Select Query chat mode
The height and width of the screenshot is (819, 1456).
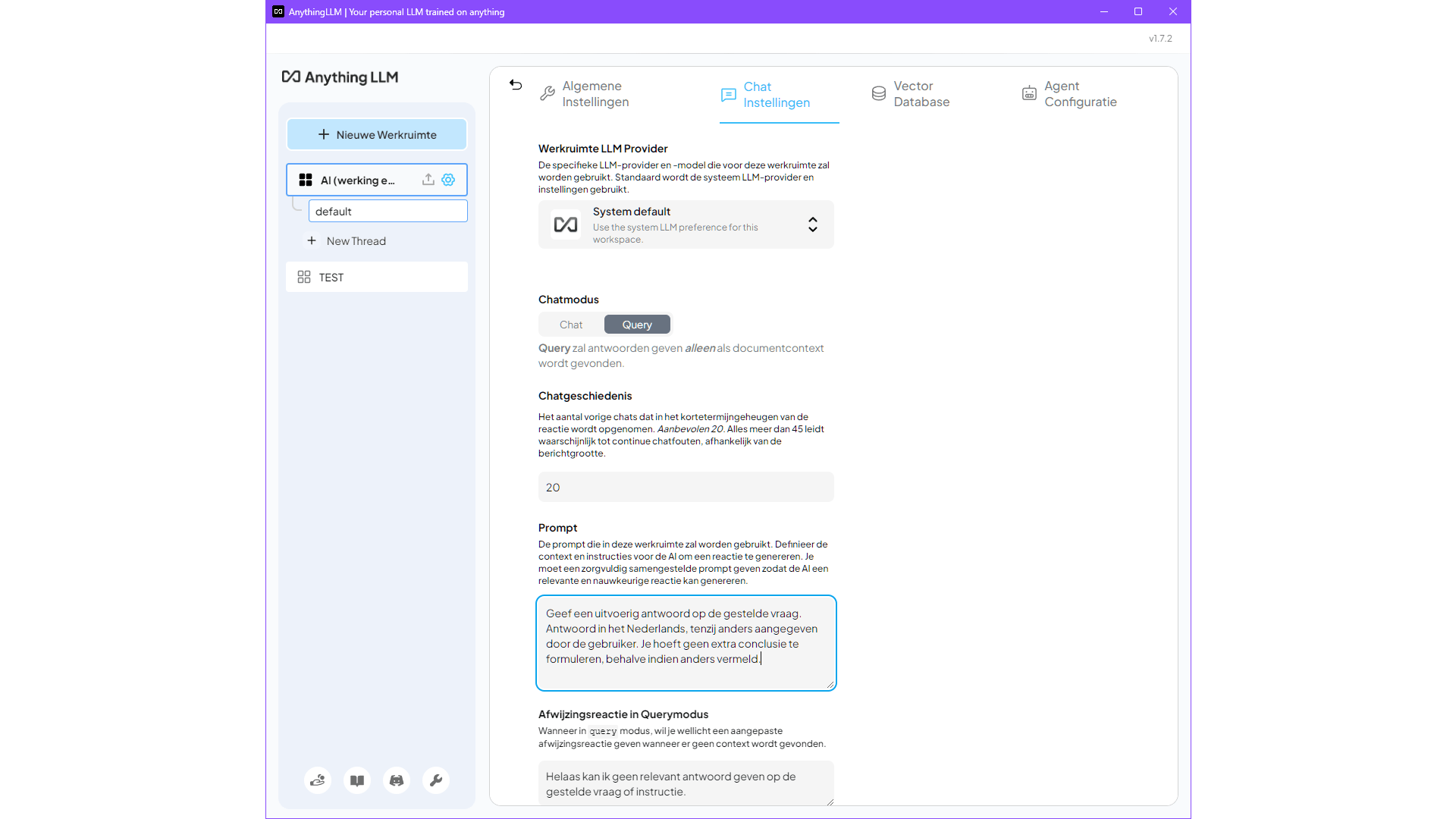tap(637, 325)
